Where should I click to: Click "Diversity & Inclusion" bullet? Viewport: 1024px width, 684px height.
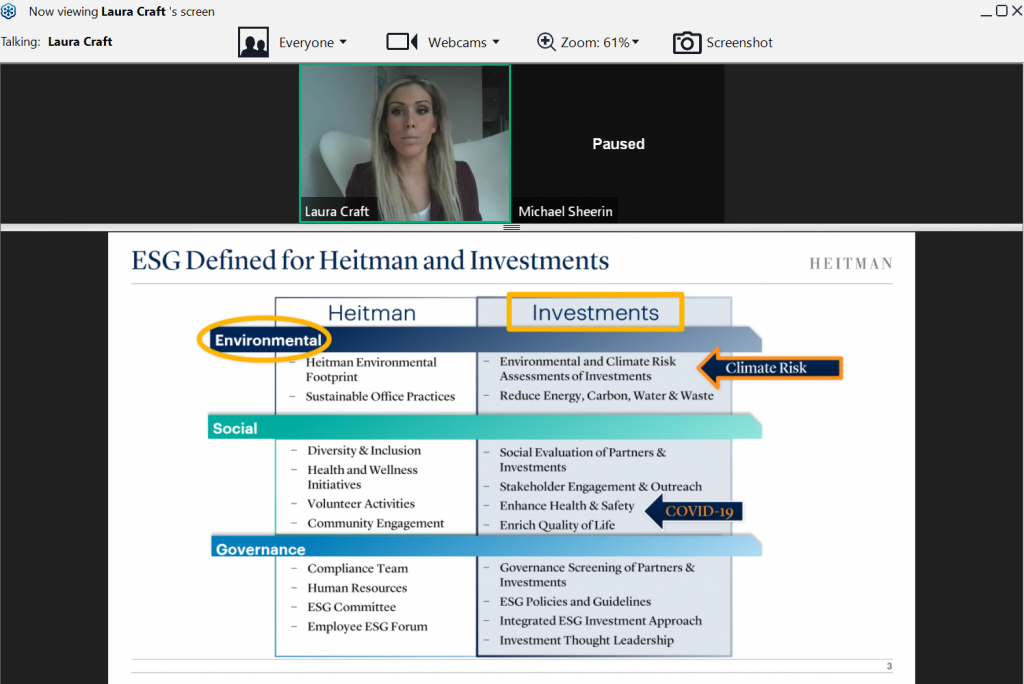pyautogui.click(x=364, y=451)
